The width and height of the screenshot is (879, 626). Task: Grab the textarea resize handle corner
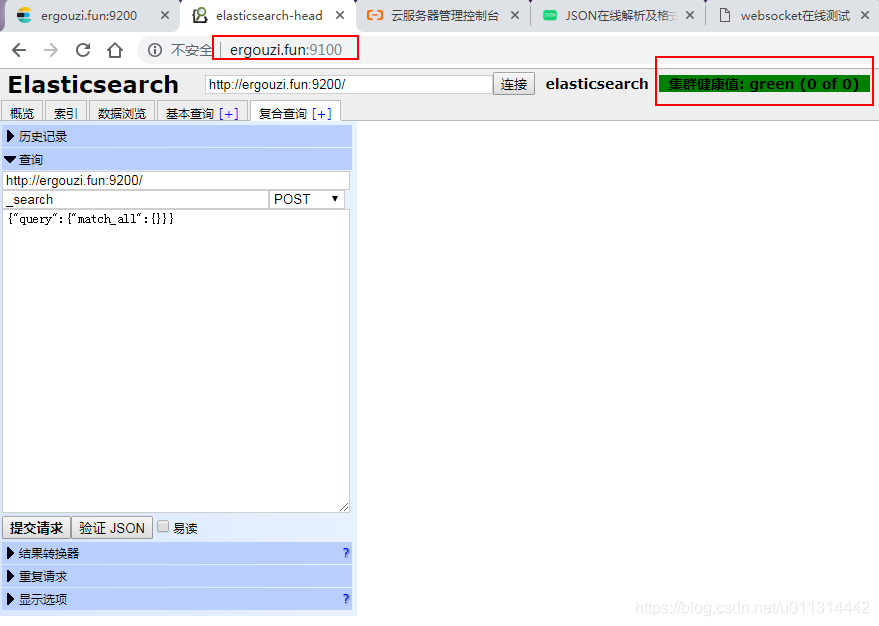click(x=344, y=507)
